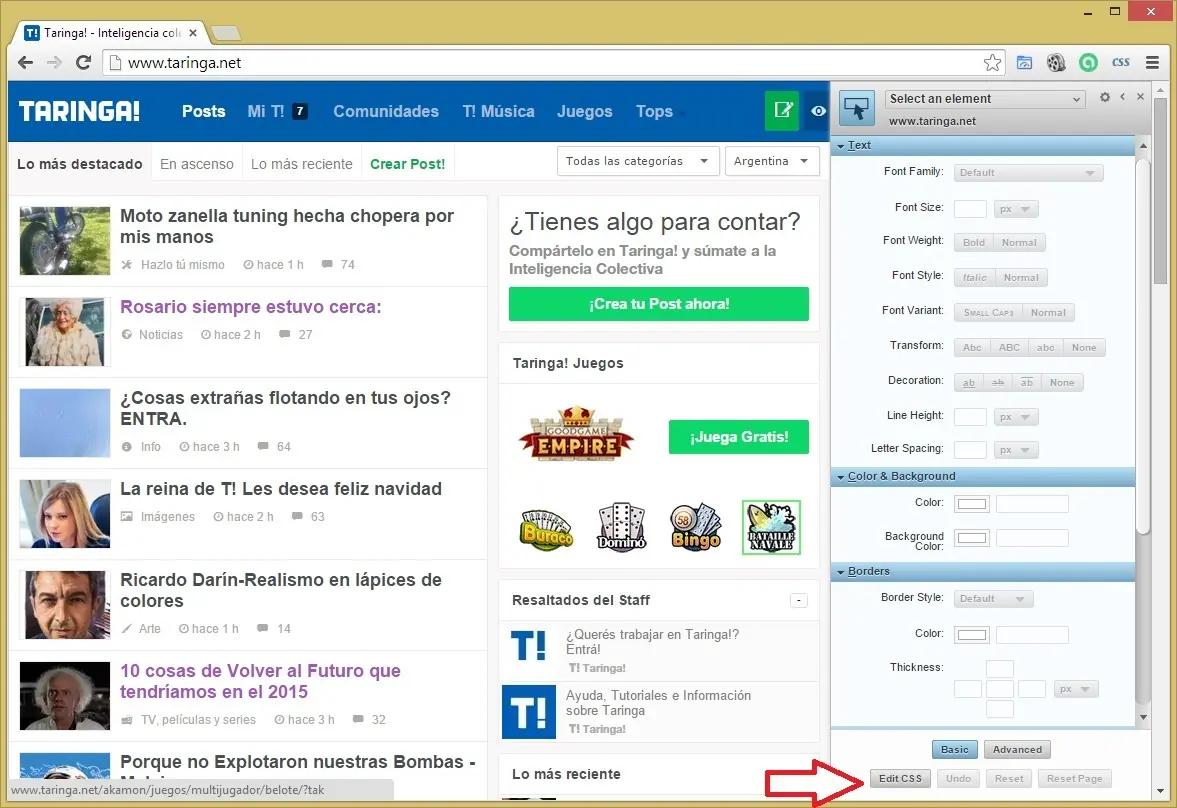
Task: Open CSS panel settings gear
Action: 1105,97
